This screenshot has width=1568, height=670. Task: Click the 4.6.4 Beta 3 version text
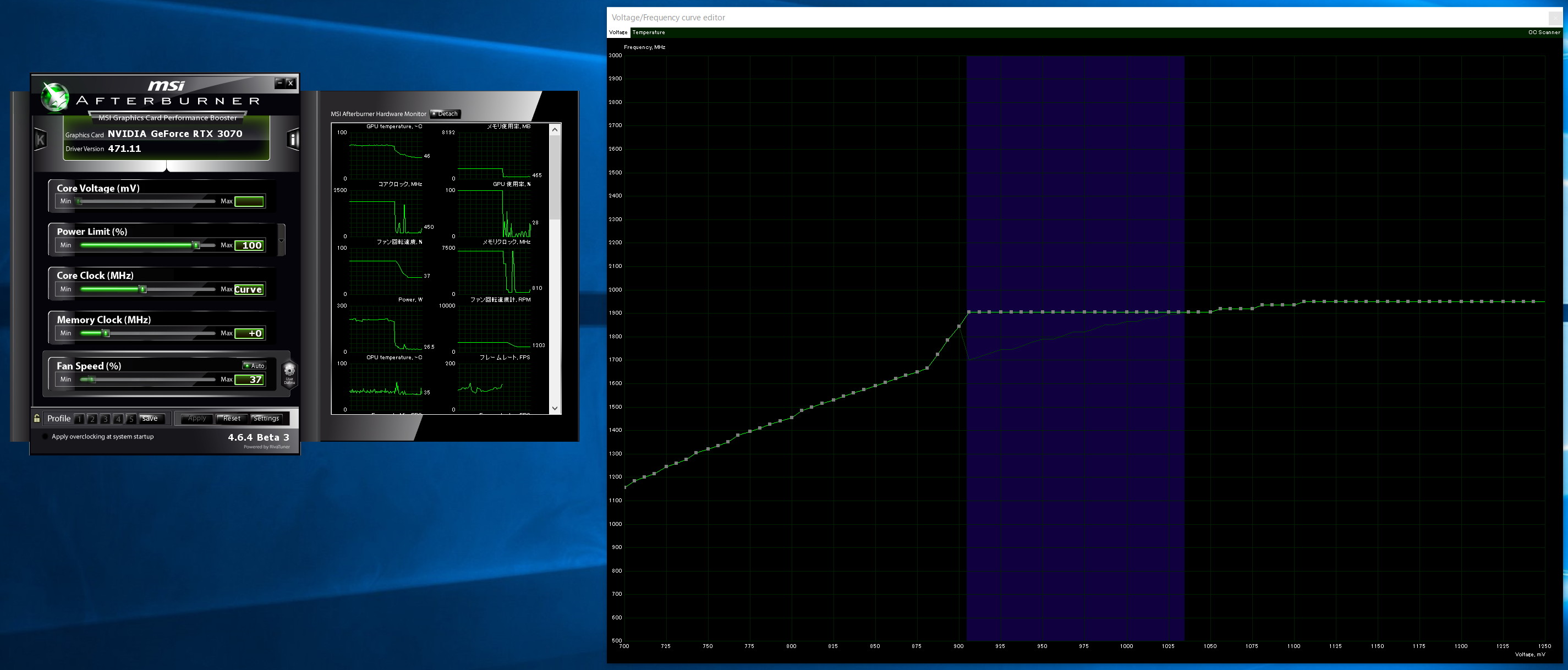click(x=259, y=437)
